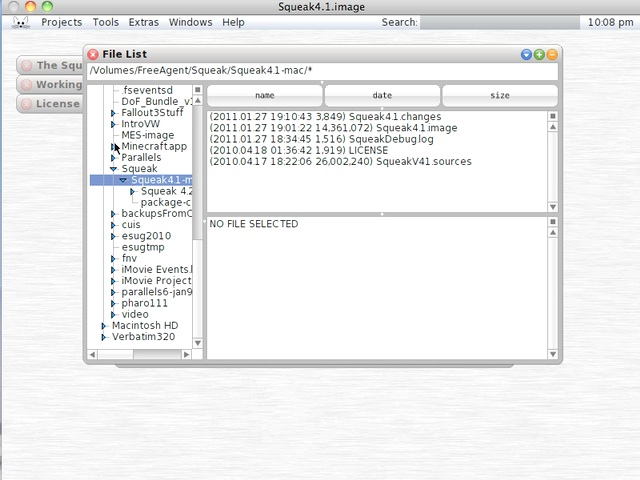The height and width of the screenshot is (480, 640).
Task: Collapse File List with orange minus icon
Action: pos(552,54)
